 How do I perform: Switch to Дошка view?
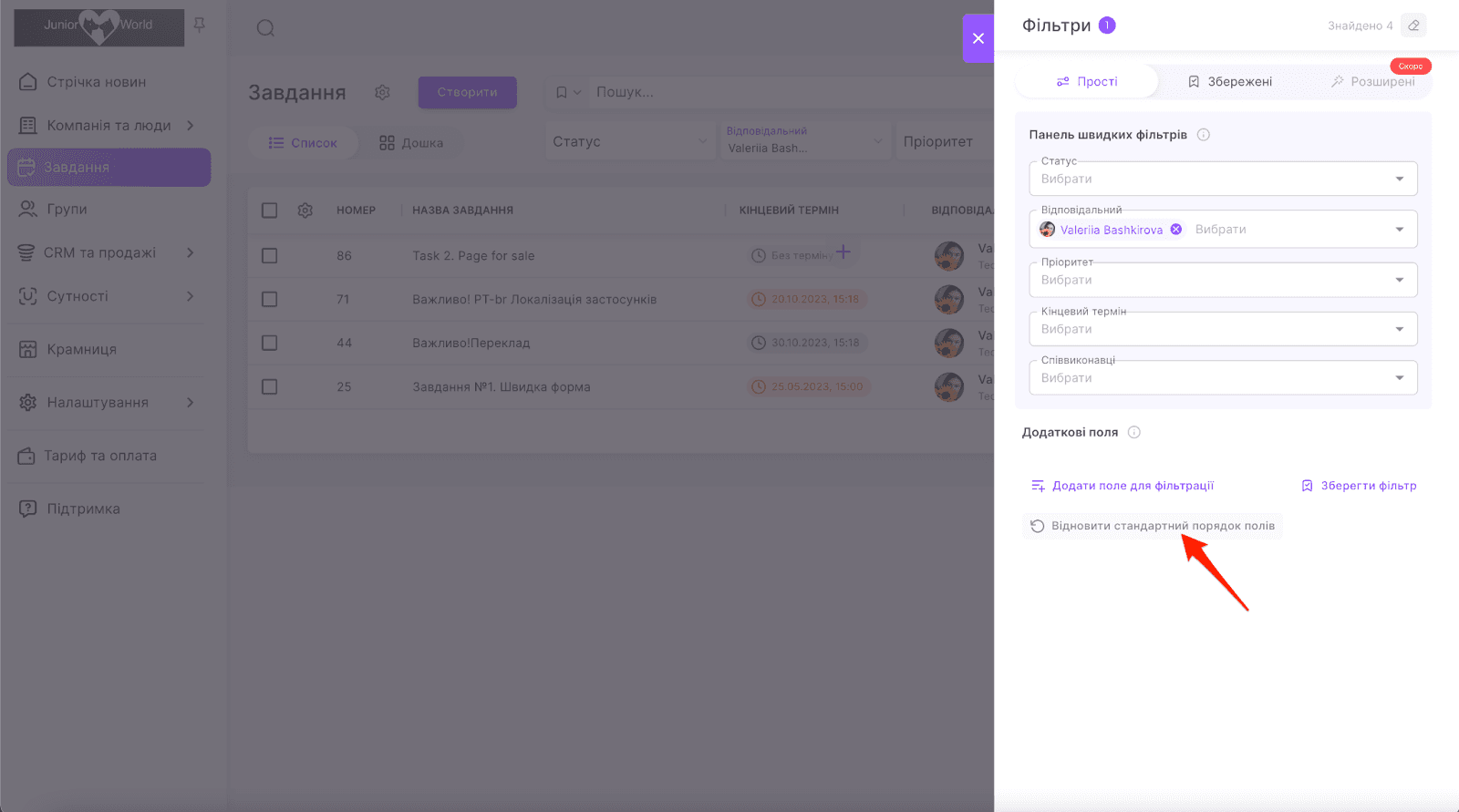click(411, 143)
